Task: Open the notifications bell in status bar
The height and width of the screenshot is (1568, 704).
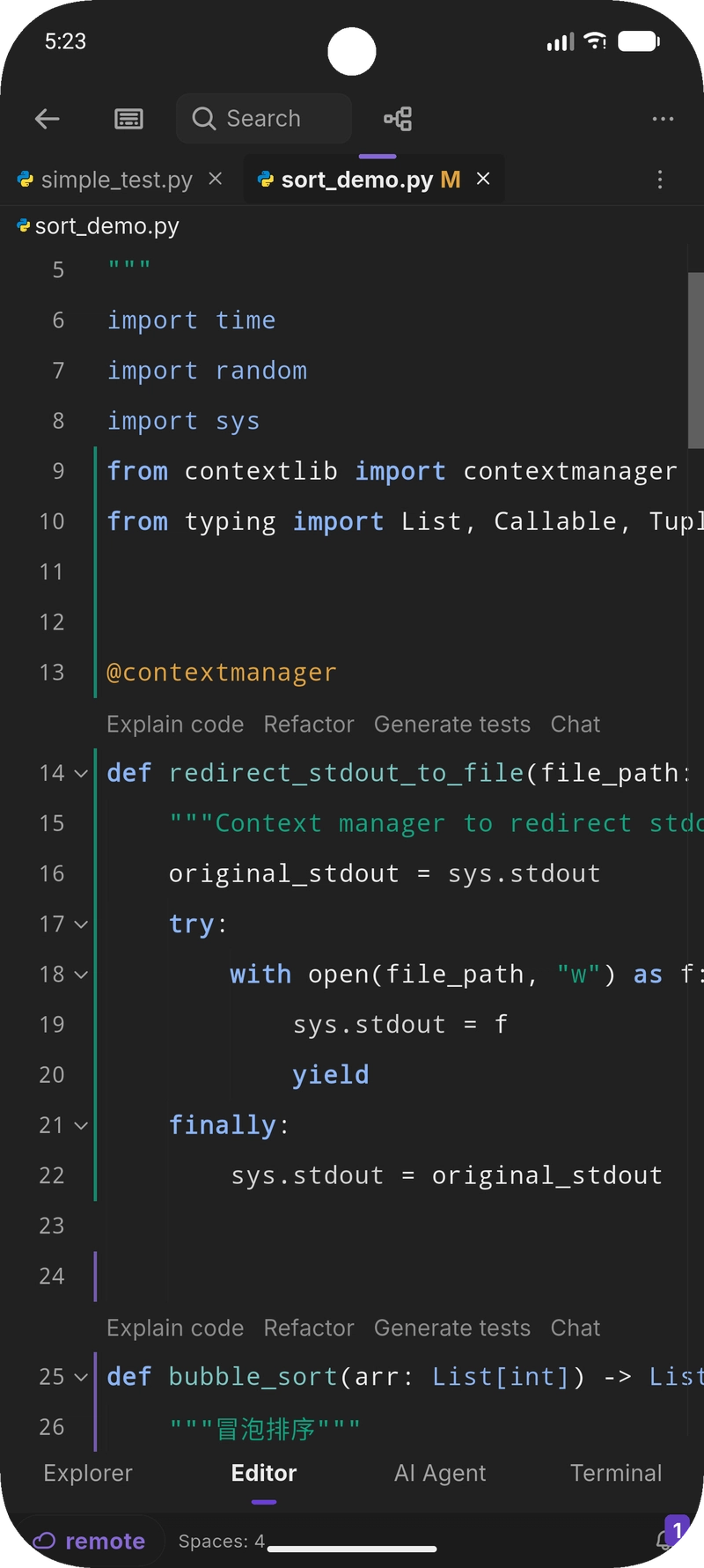Action: pyautogui.click(x=665, y=1540)
